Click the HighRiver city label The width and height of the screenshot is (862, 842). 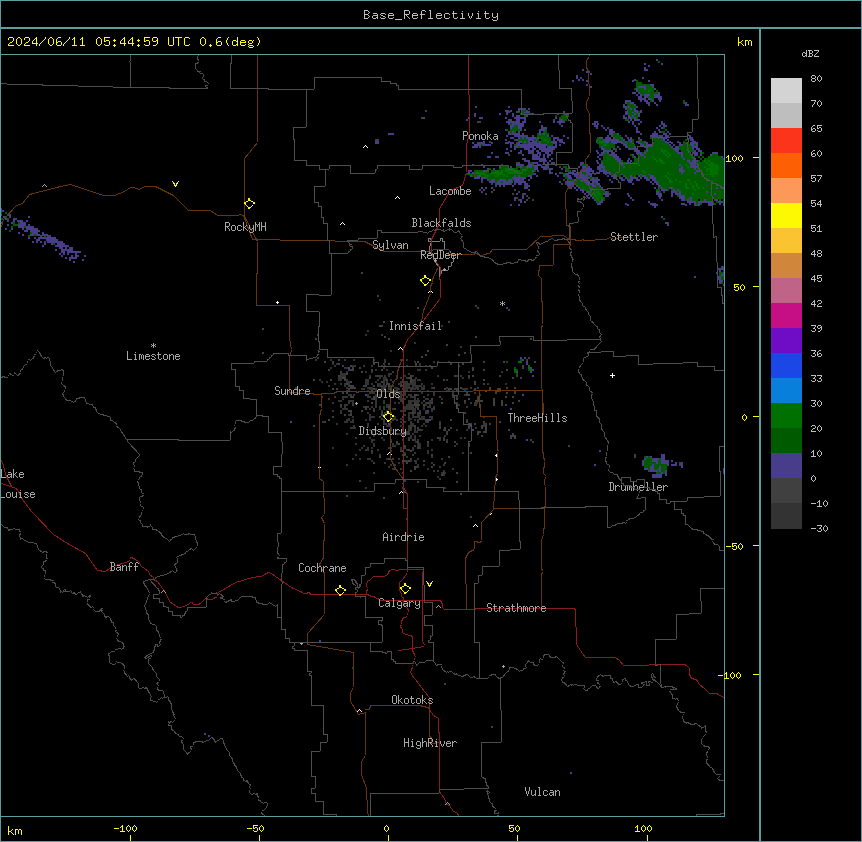[430, 743]
